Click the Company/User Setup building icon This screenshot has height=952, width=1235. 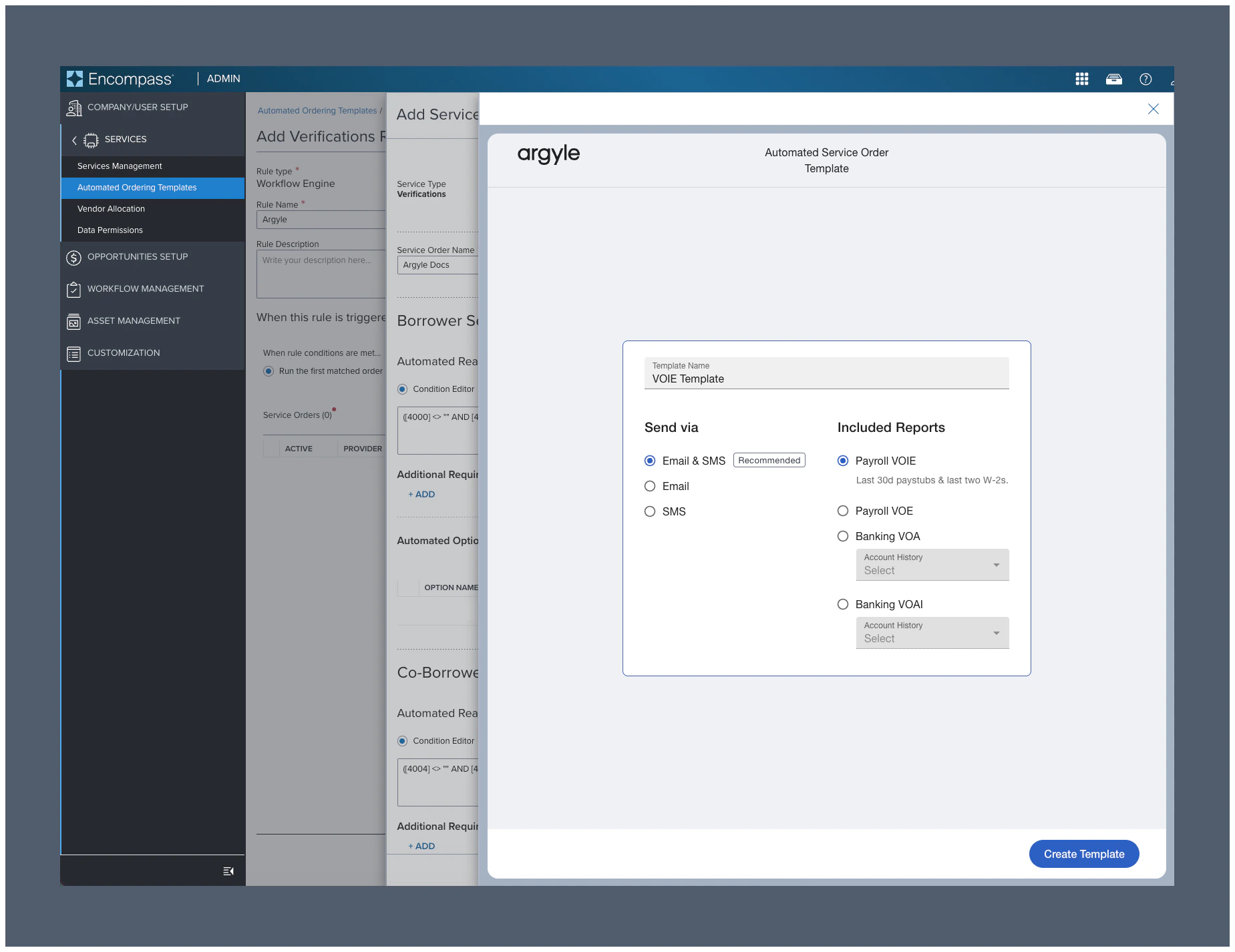74,108
